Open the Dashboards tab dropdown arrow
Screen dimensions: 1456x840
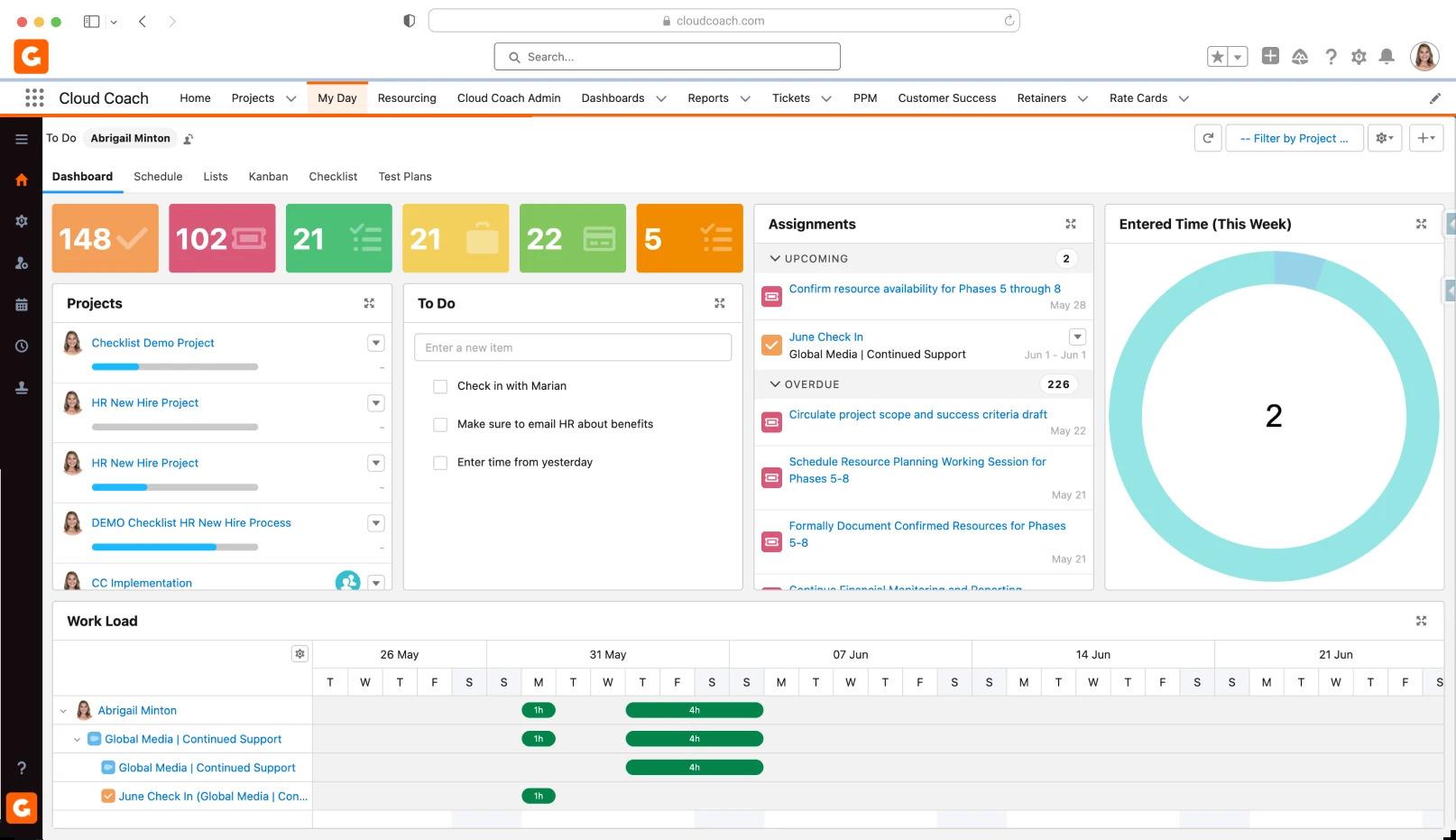661,98
